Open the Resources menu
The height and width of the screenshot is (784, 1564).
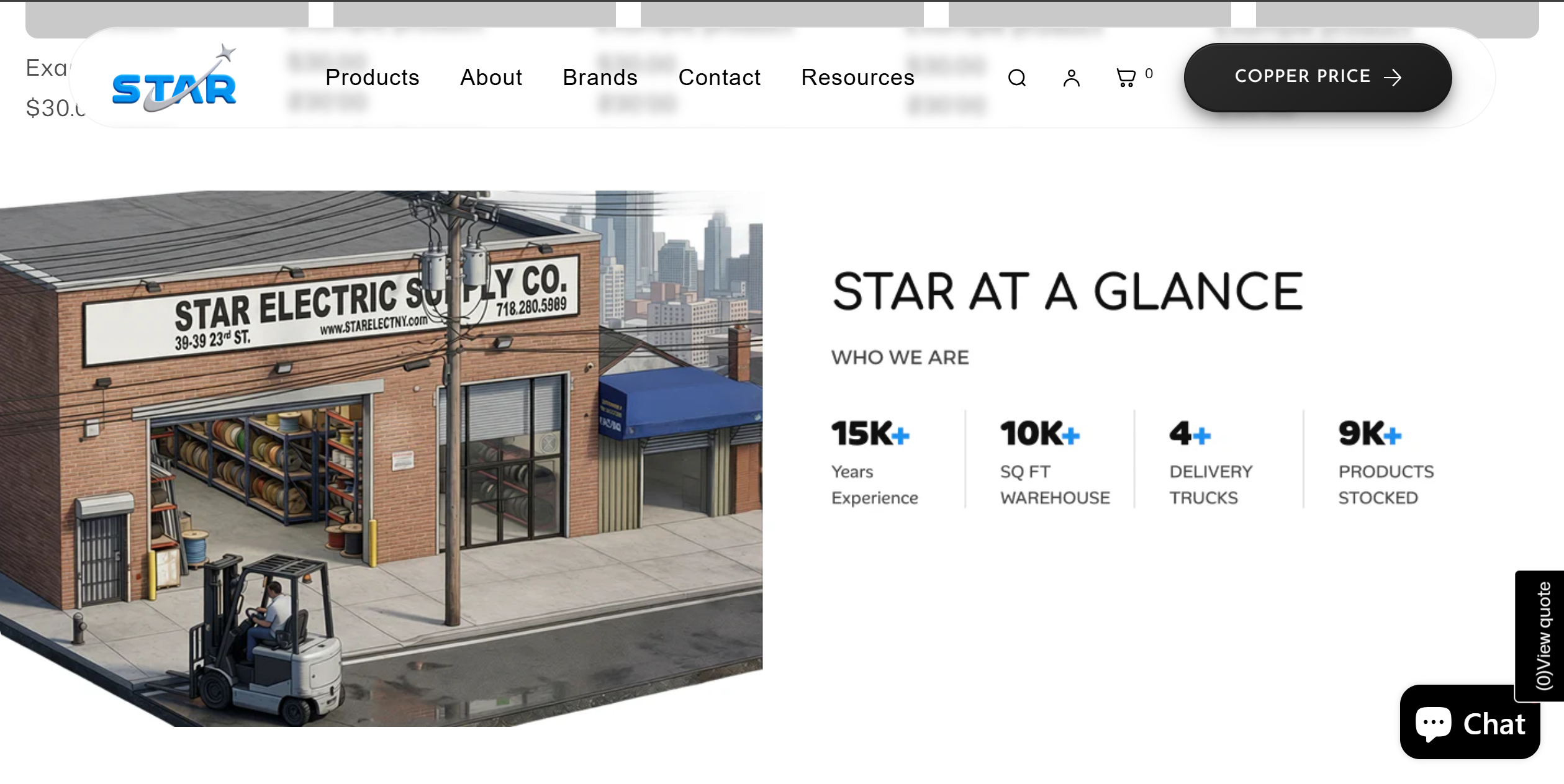[857, 78]
